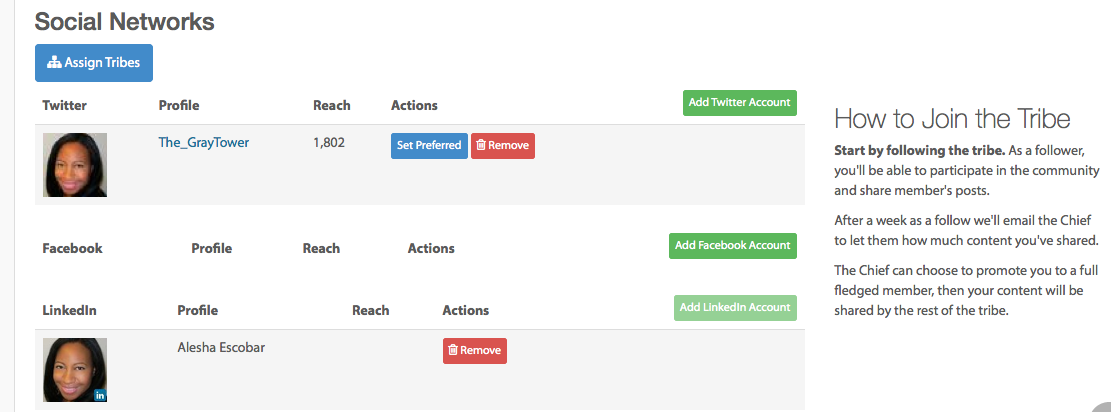Click the Add LinkedIn Account button
Screen dimensions: 1111x412
735,308
